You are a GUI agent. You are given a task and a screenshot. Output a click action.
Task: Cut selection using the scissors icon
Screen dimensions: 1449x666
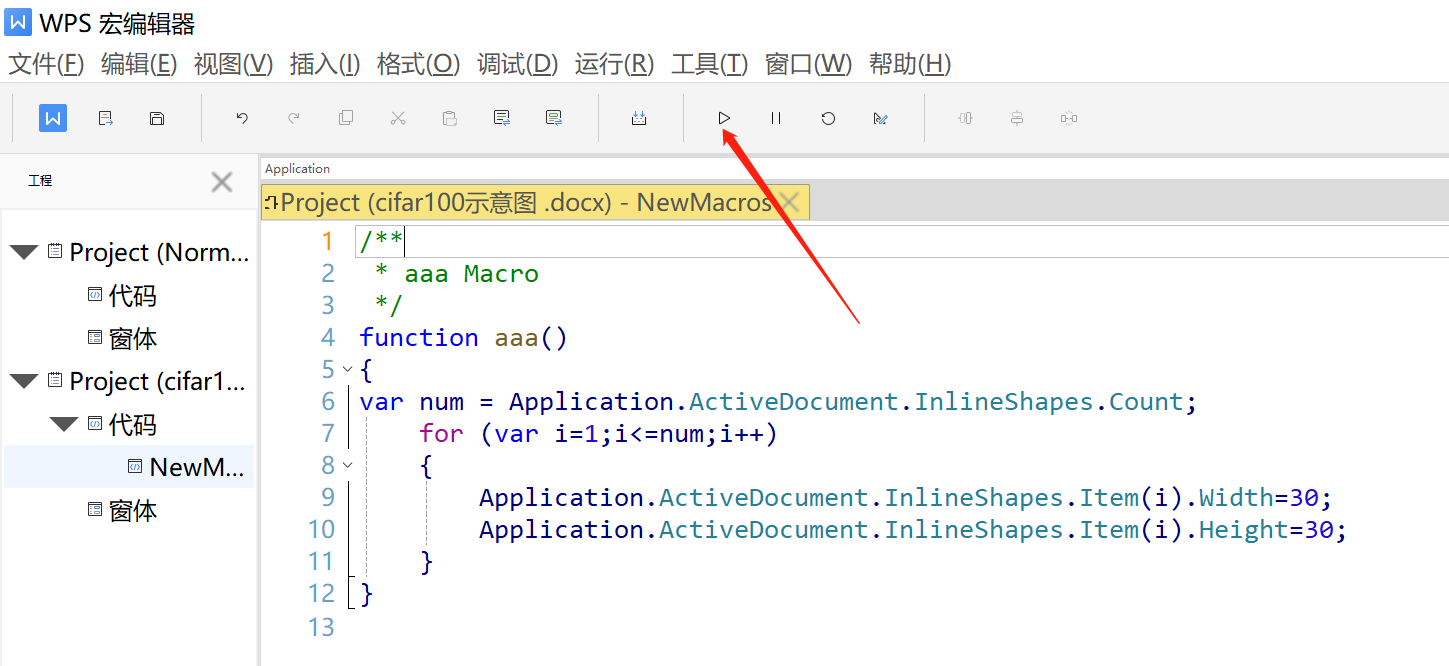pyautogui.click(x=398, y=118)
